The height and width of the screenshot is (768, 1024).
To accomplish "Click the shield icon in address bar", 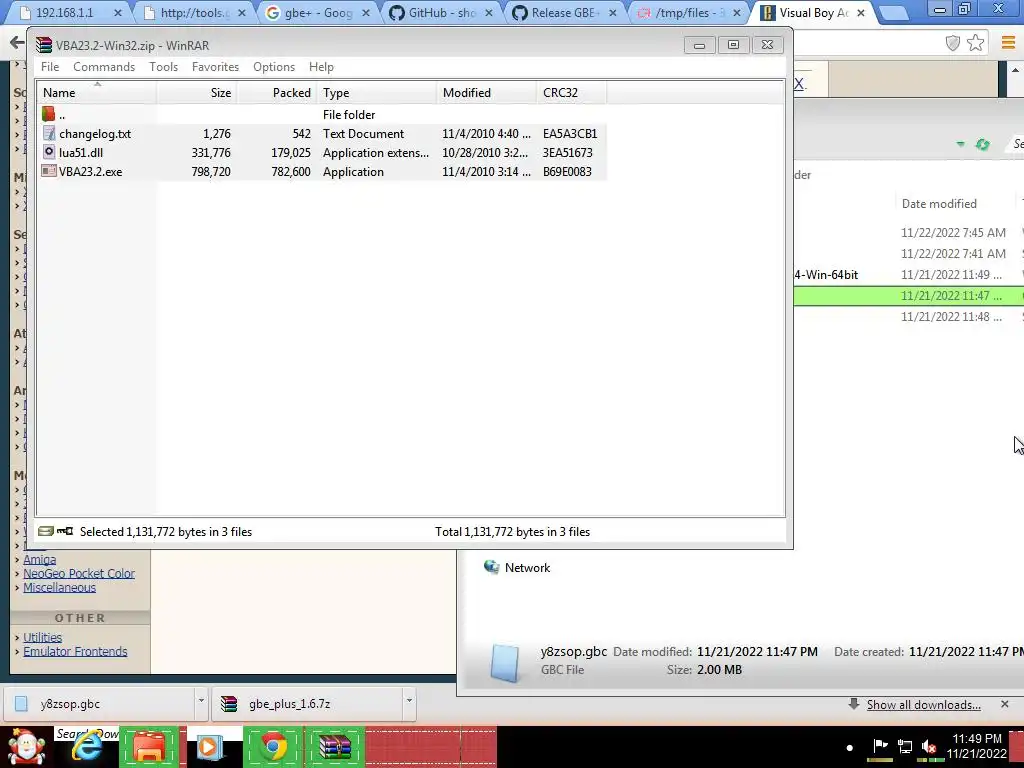I will (953, 43).
